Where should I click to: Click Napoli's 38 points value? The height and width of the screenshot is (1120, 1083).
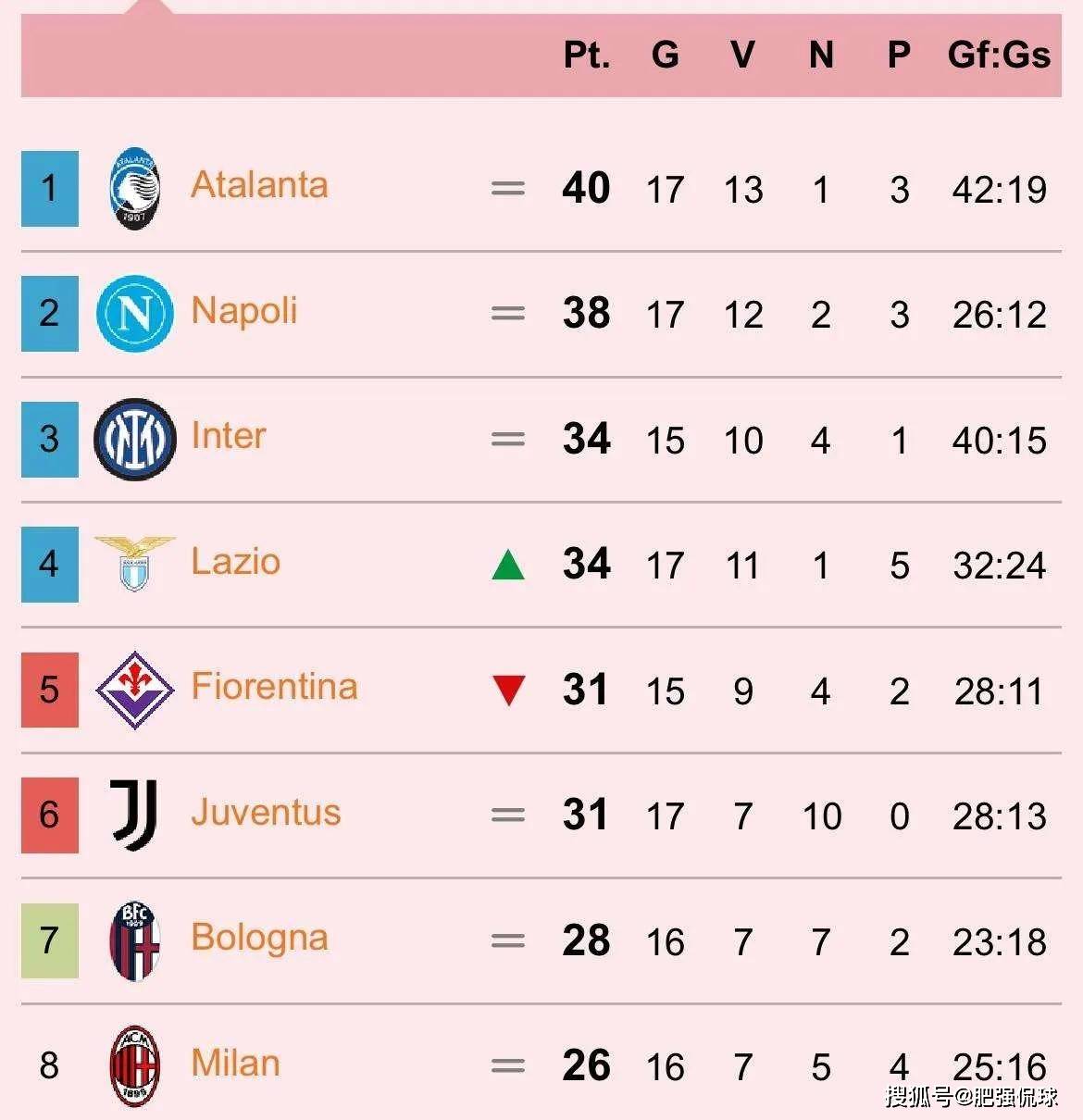[587, 313]
